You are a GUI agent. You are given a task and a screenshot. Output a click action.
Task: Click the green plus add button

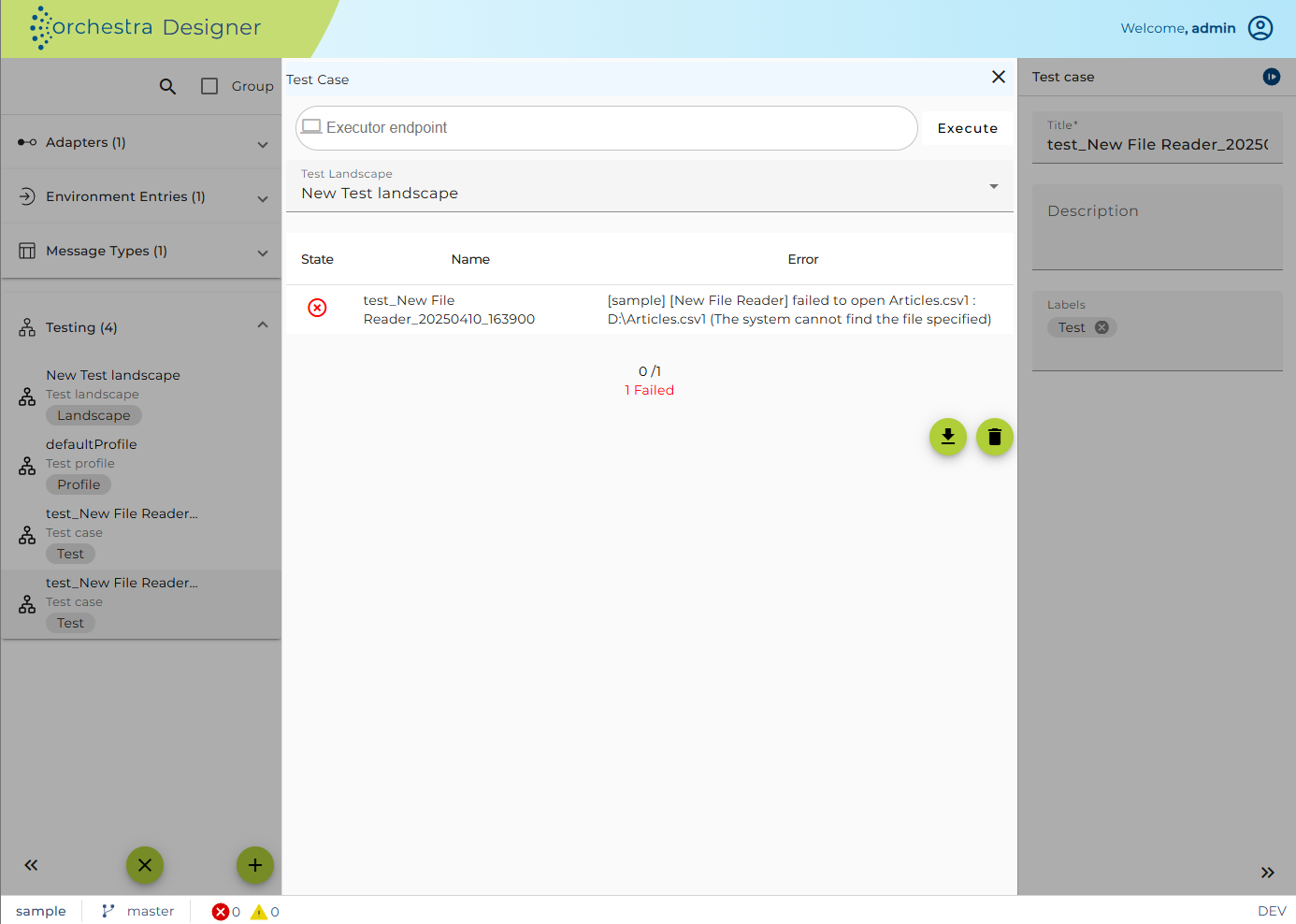255,865
